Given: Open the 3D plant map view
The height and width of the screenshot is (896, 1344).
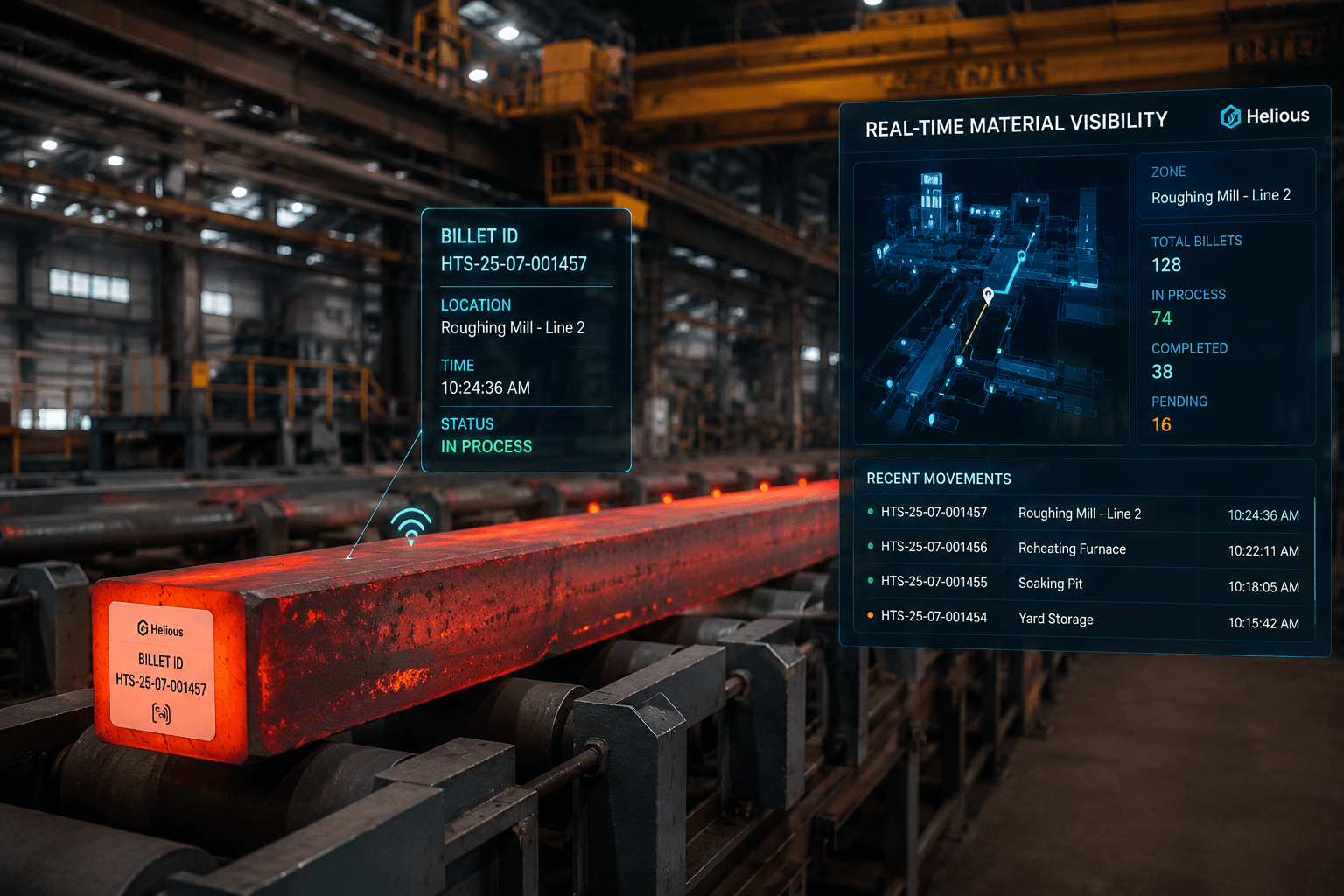Looking at the screenshot, I should point(990,299).
